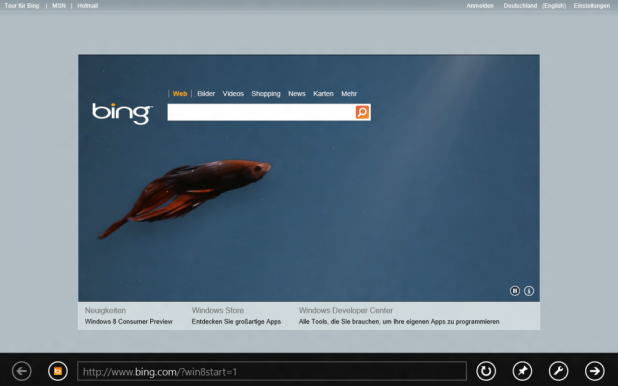
Task: Open the News search tab
Action: tap(297, 94)
